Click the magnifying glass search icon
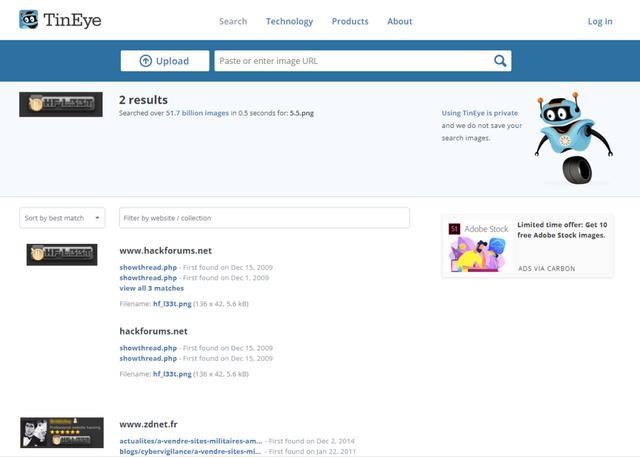 (500, 61)
